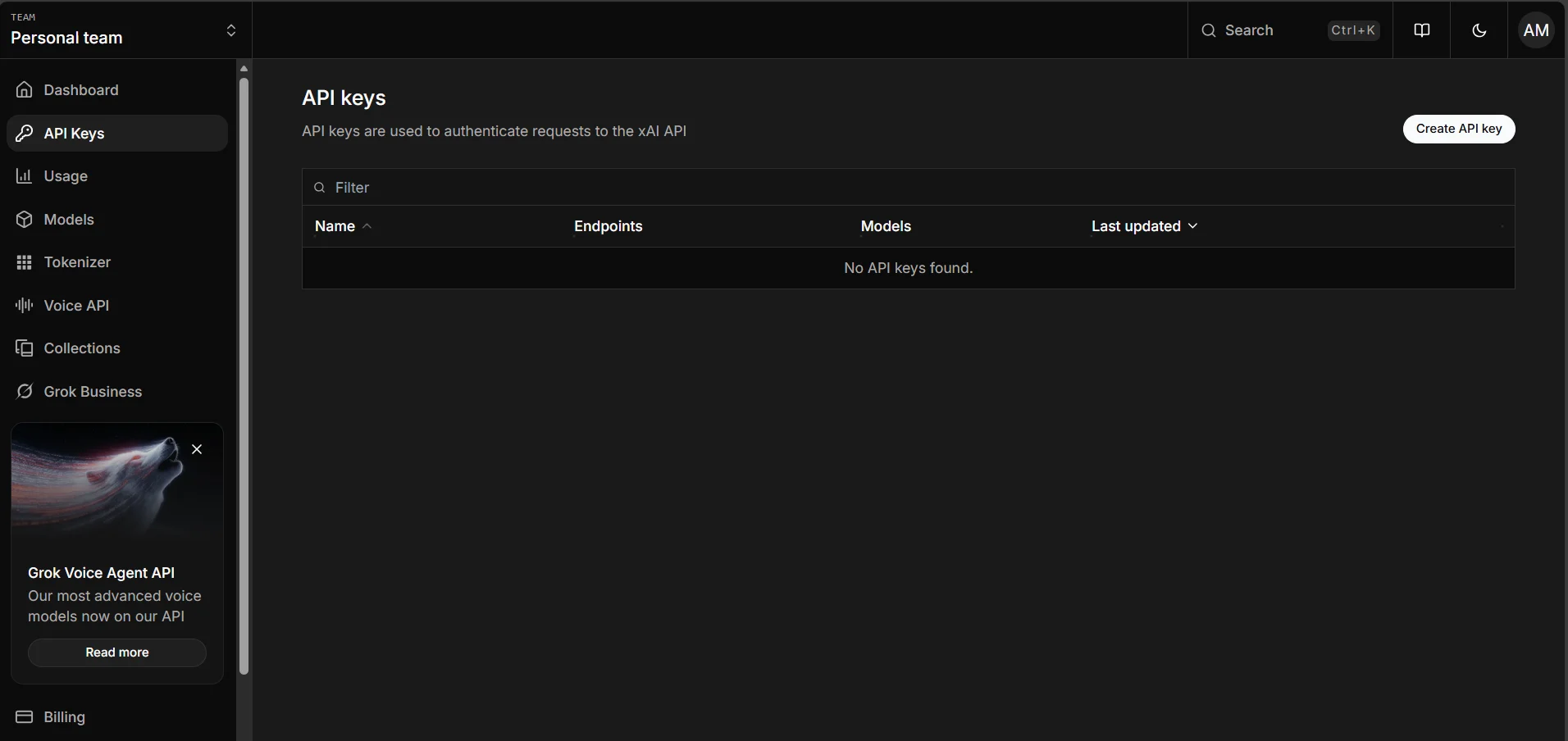Open Tokenizer via grid icon
This screenshot has width=1568, height=741.
click(x=25, y=262)
